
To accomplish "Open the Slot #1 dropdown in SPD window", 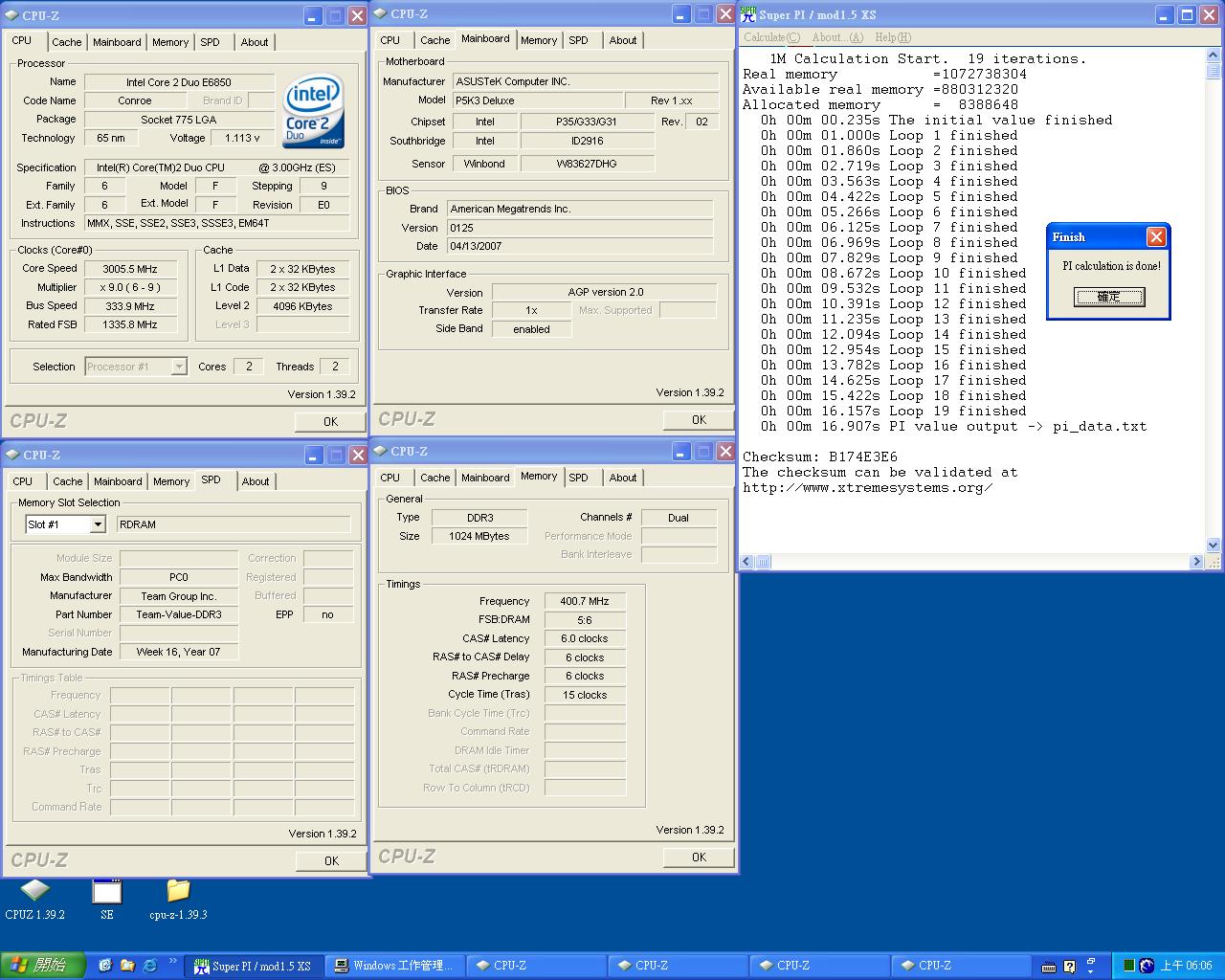I will (97, 524).
